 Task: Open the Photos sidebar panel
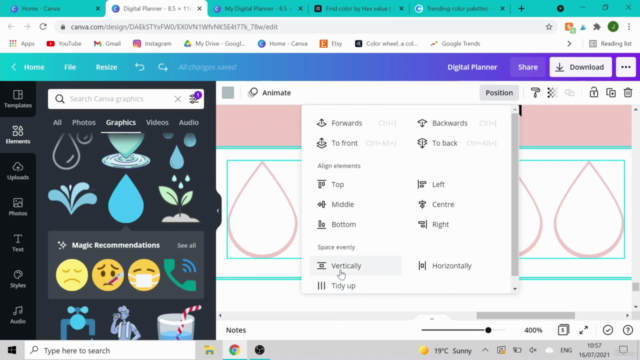[x=18, y=207]
